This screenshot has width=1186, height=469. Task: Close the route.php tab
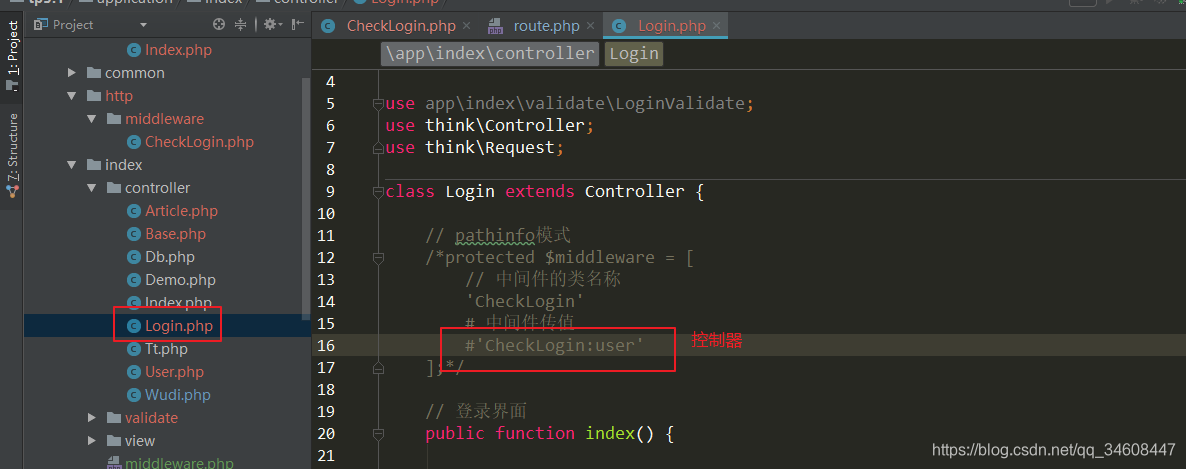tap(590, 26)
